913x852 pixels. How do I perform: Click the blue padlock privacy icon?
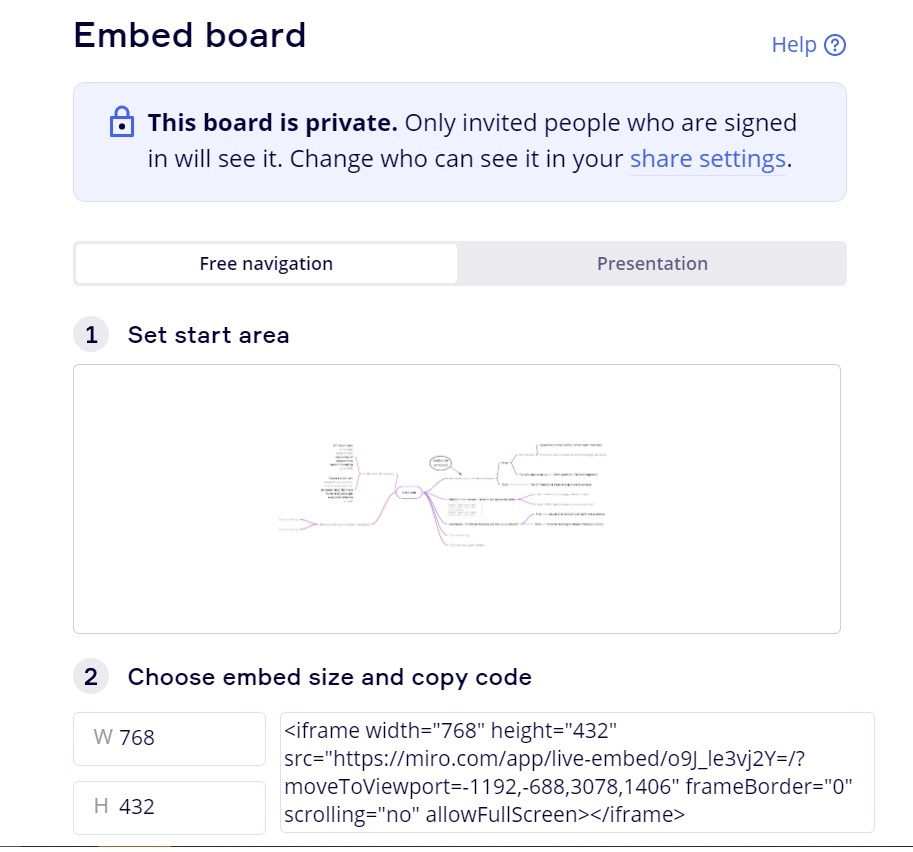pos(122,122)
